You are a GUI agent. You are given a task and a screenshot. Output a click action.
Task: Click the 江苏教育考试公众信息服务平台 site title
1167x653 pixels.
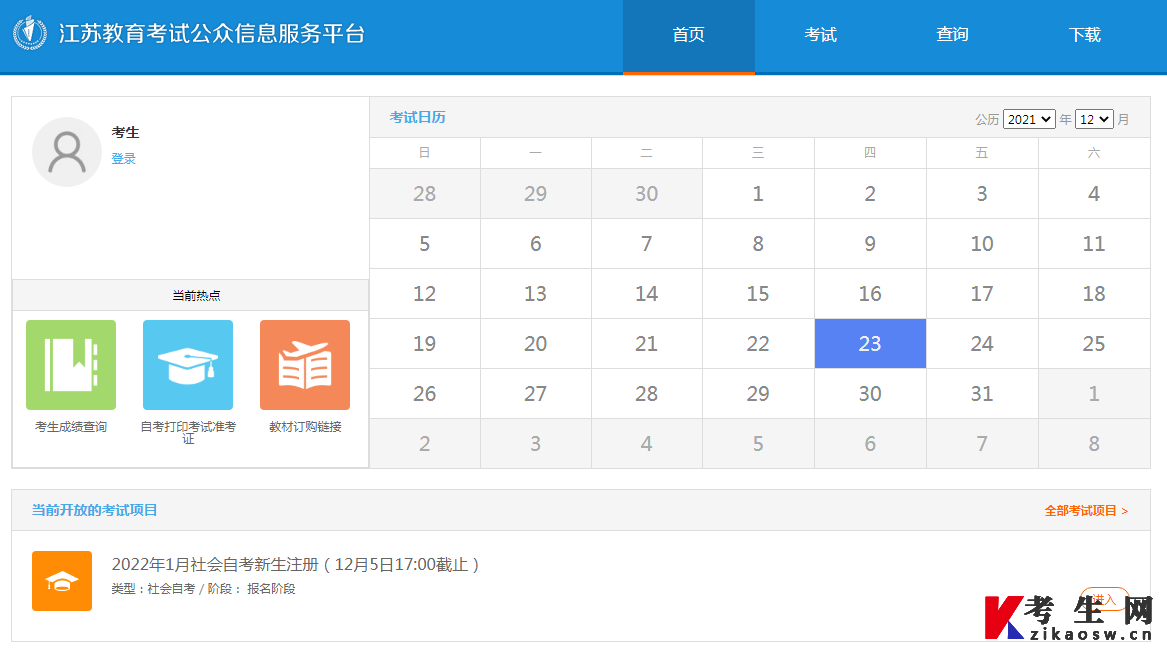point(212,34)
